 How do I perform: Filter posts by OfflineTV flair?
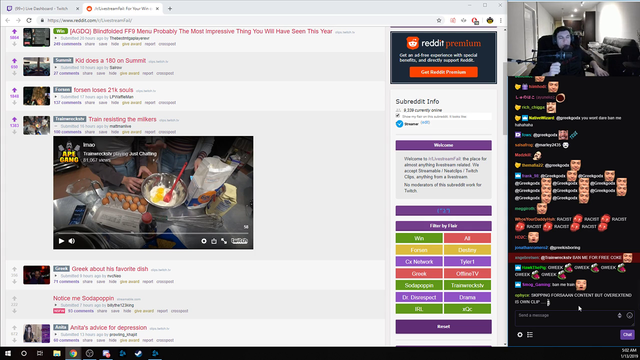[467, 274]
